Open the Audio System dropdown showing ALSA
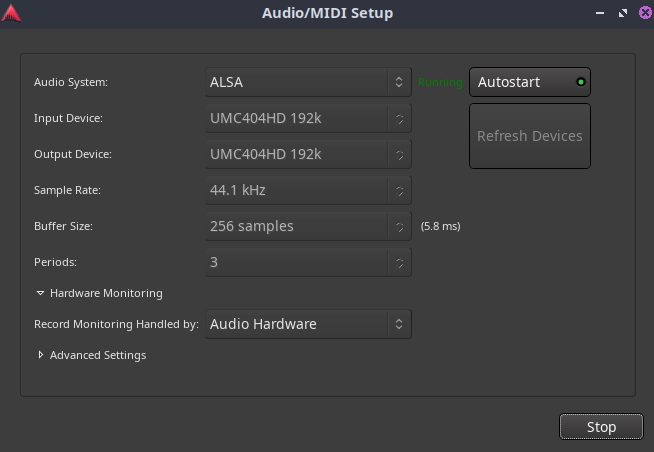This screenshot has width=654, height=452. (x=308, y=82)
